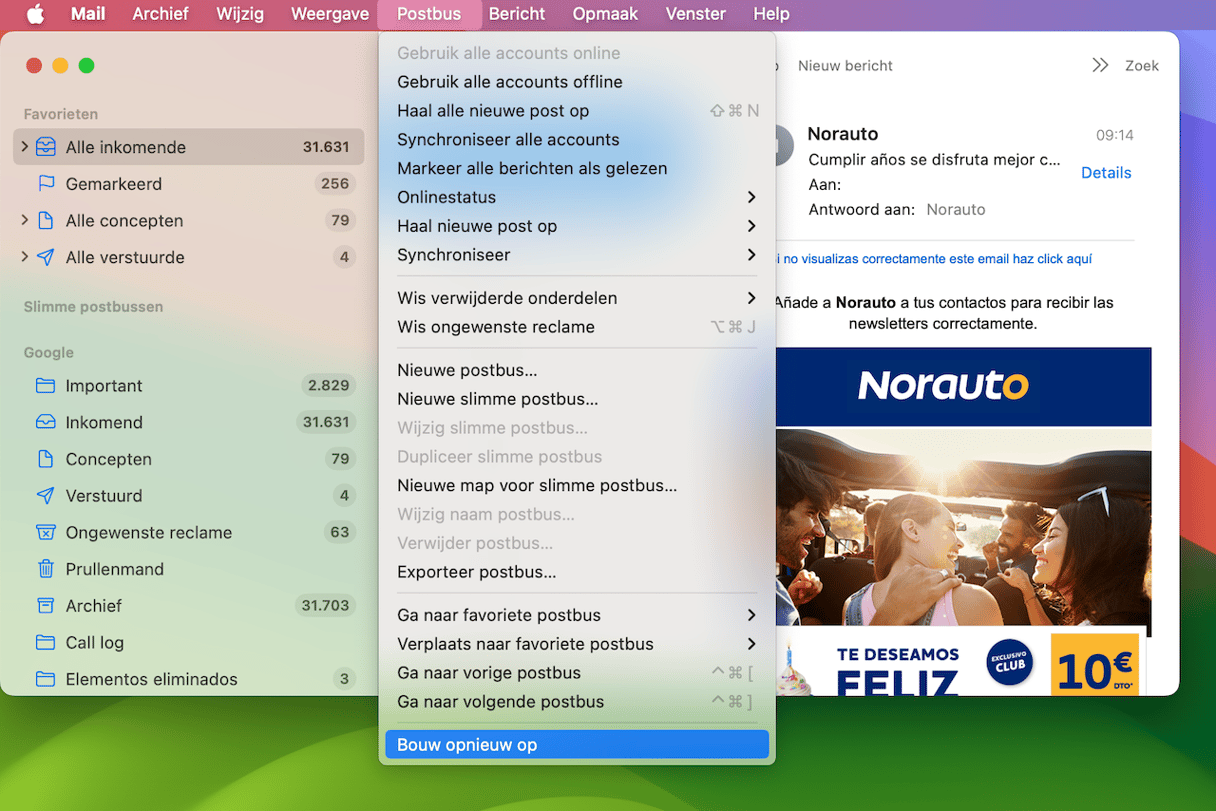Image resolution: width=1216 pixels, height=811 pixels.
Task: Choose Nieuwe postbus…
Action: pos(577,370)
